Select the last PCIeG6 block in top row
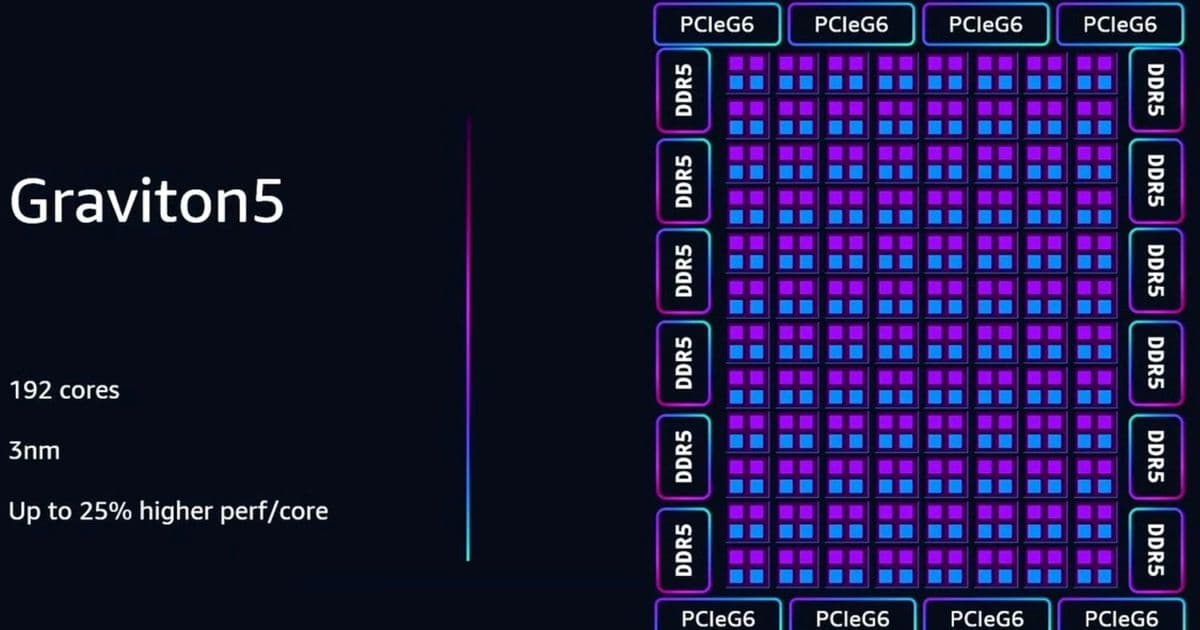Viewport: 1200px width, 630px height. [x=1120, y=25]
